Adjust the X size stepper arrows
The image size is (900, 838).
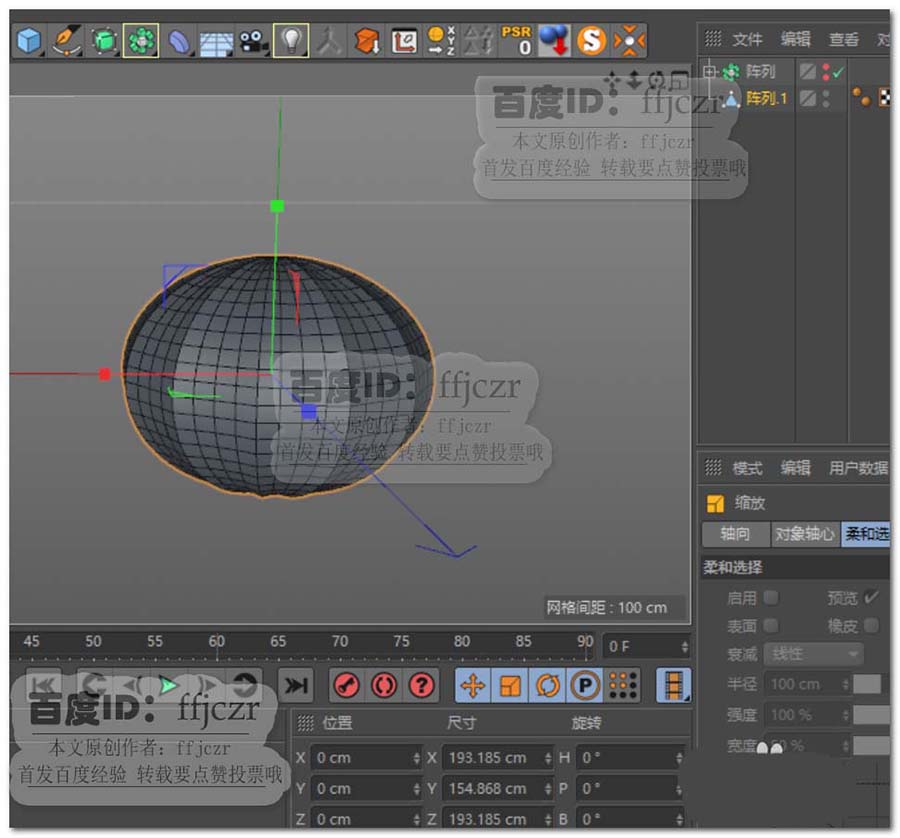(548, 758)
